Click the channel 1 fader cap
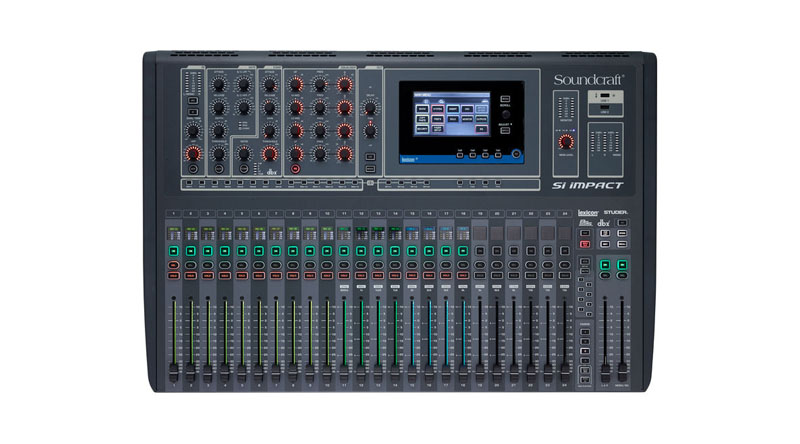The width and height of the screenshot is (800, 444). 174,370
